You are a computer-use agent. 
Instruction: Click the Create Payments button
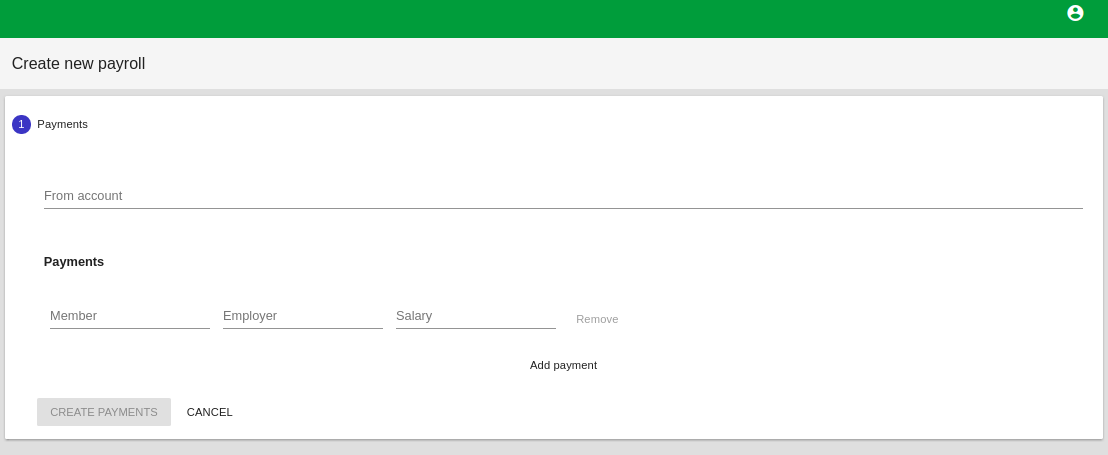tap(104, 412)
